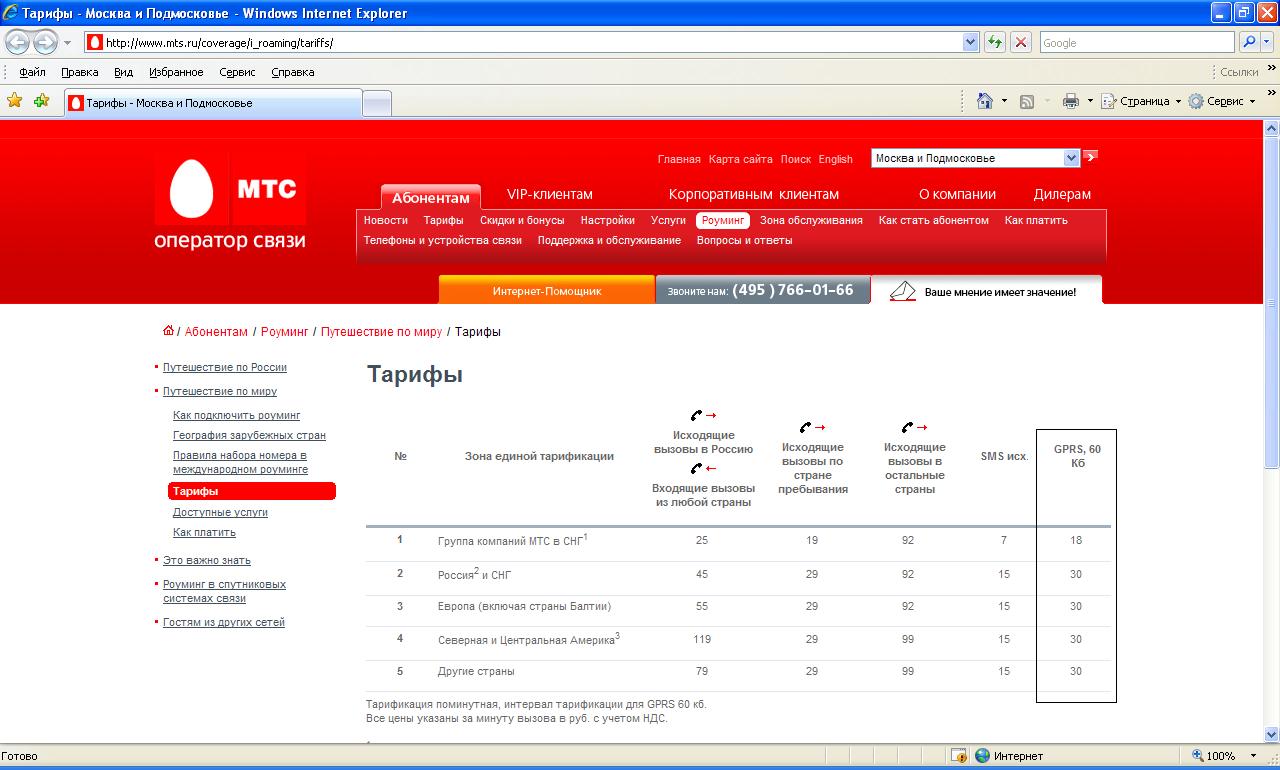The width and height of the screenshot is (1280, 770).
Task: Click the Add to Favorites star-plus icon
Action: [x=41, y=100]
